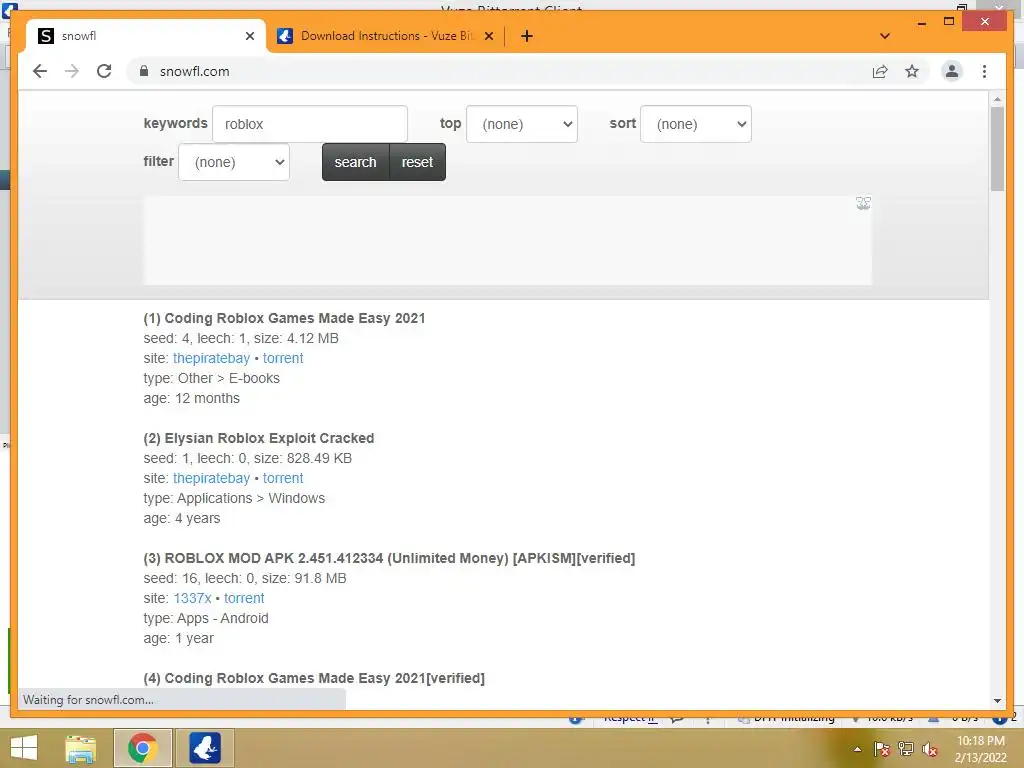Open thepiratebay link for result 1
Image resolution: width=1024 pixels, height=768 pixels.
coord(211,358)
